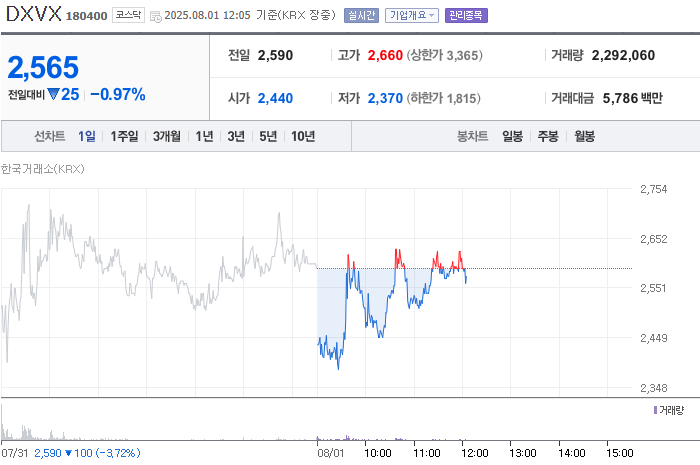Switch to 일봉 candlestick chart
Viewport: 700px width, 465px height.
pyautogui.click(x=512, y=136)
